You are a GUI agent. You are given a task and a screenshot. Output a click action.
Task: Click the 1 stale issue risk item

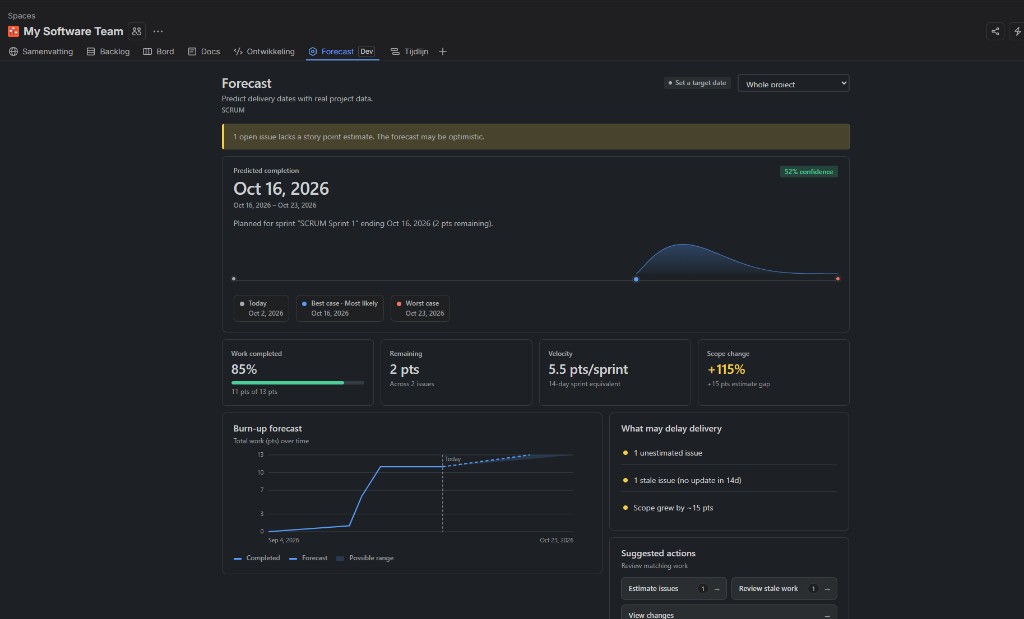729,481
